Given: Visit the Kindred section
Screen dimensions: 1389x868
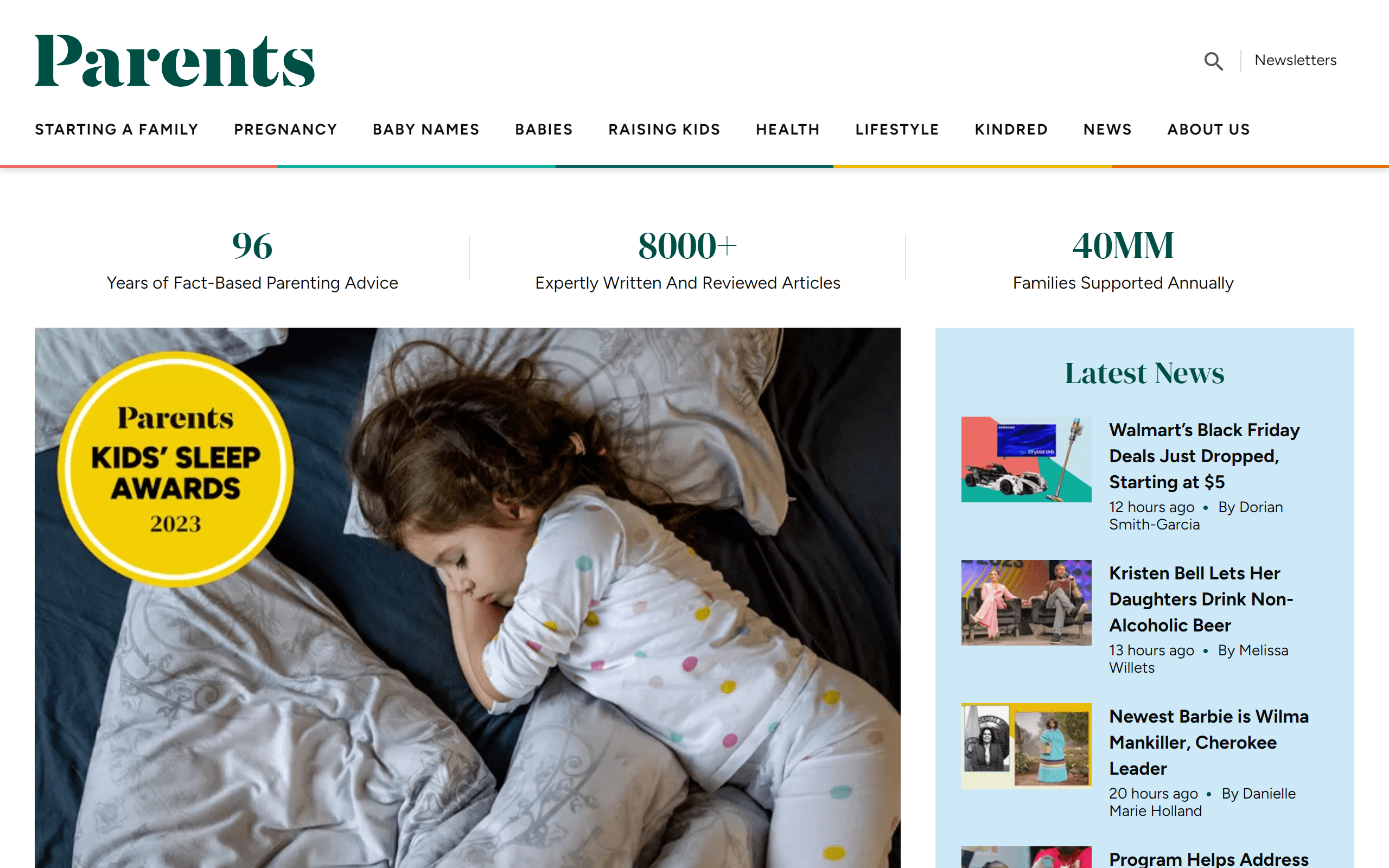Looking at the screenshot, I should click(1011, 129).
